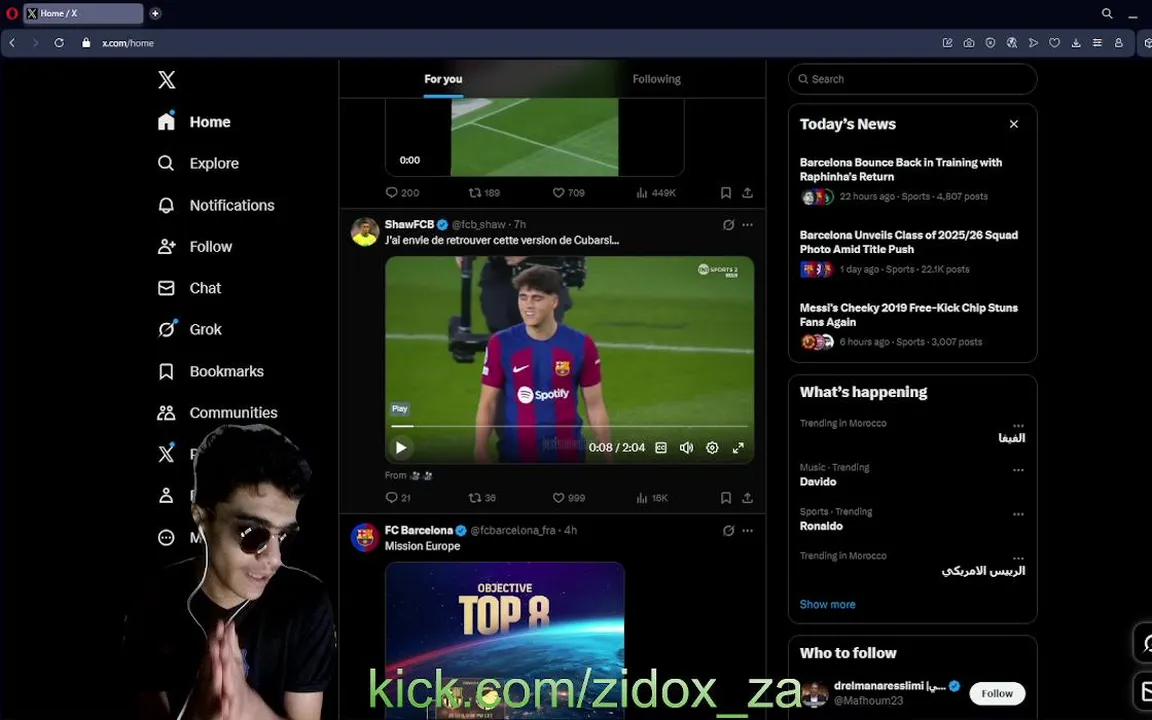Viewport: 1152px width, 720px height.
Task: Open Follow in the sidebar
Action: pos(195,247)
